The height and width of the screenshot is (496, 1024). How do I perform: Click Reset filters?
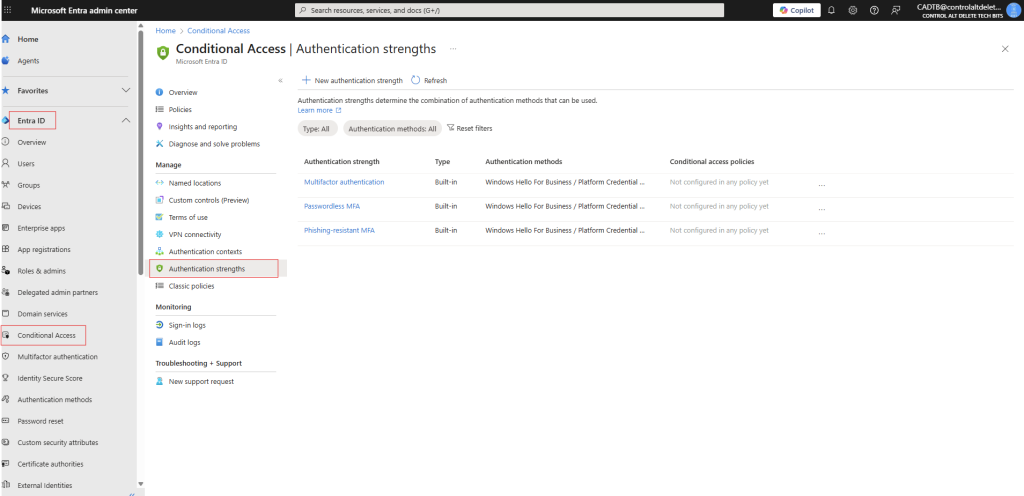click(469, 129)
